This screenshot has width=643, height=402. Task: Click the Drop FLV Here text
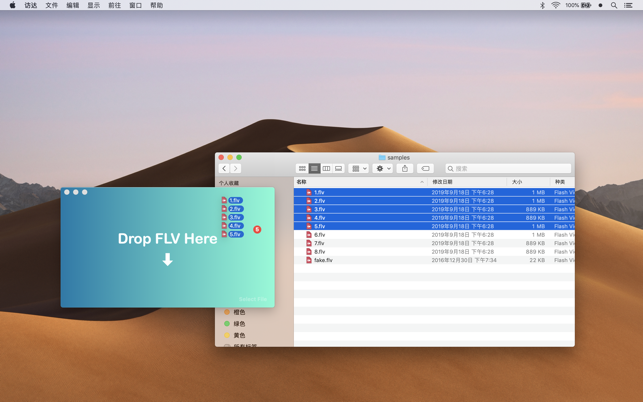[x=167, y=239]
